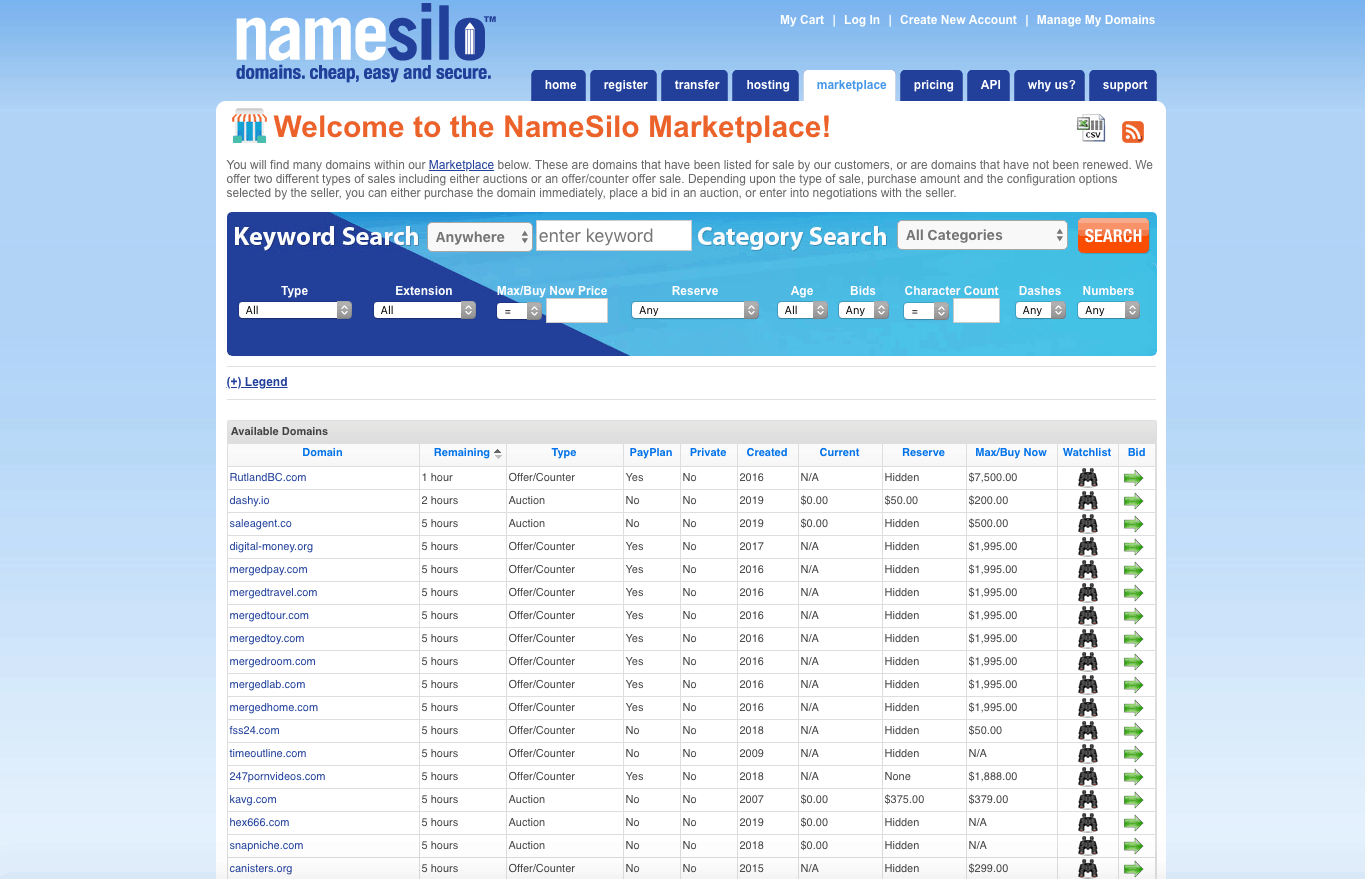This screenshot has width=1365, height=879.
Task: Add RutlandBC.com to watchlist via binoculars
Action: pos(1087,478)
